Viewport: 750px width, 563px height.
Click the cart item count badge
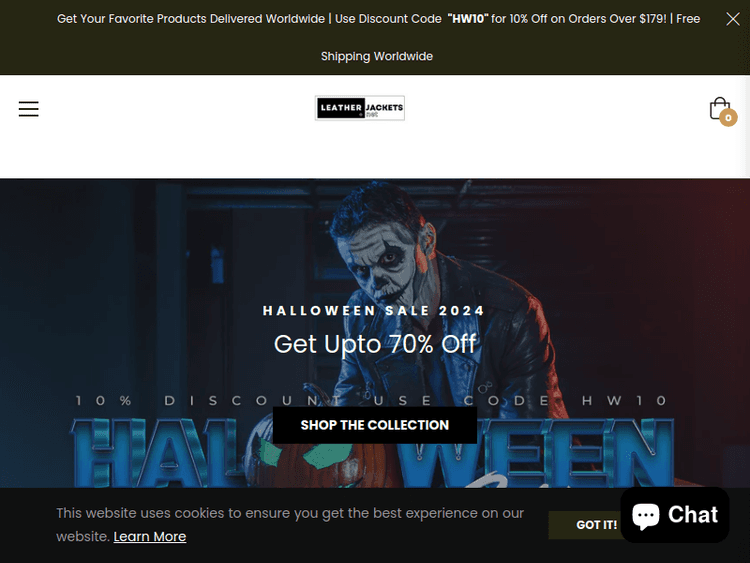point(728,118)
